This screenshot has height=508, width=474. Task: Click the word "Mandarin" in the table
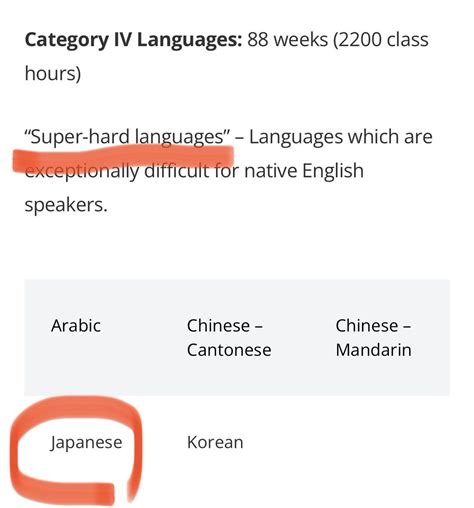373,350
